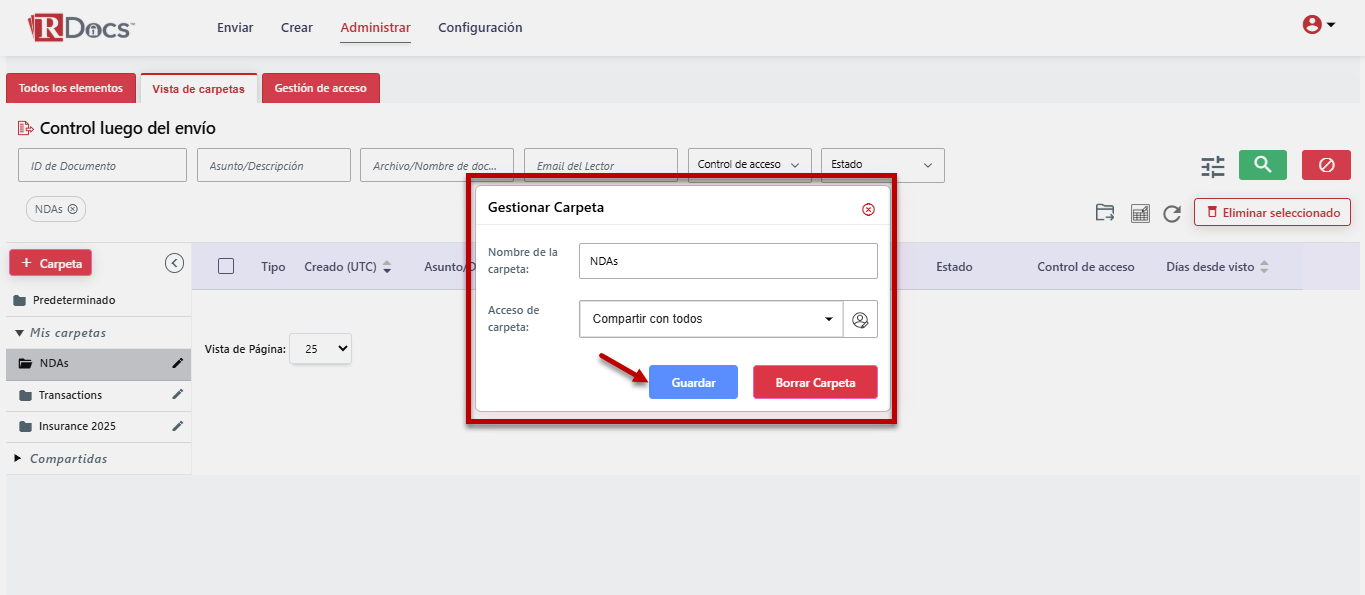Open the Control de acceso dropdown
This screenshot has height=595, width=1365.
pyautogui.click(x=749, y=165)
